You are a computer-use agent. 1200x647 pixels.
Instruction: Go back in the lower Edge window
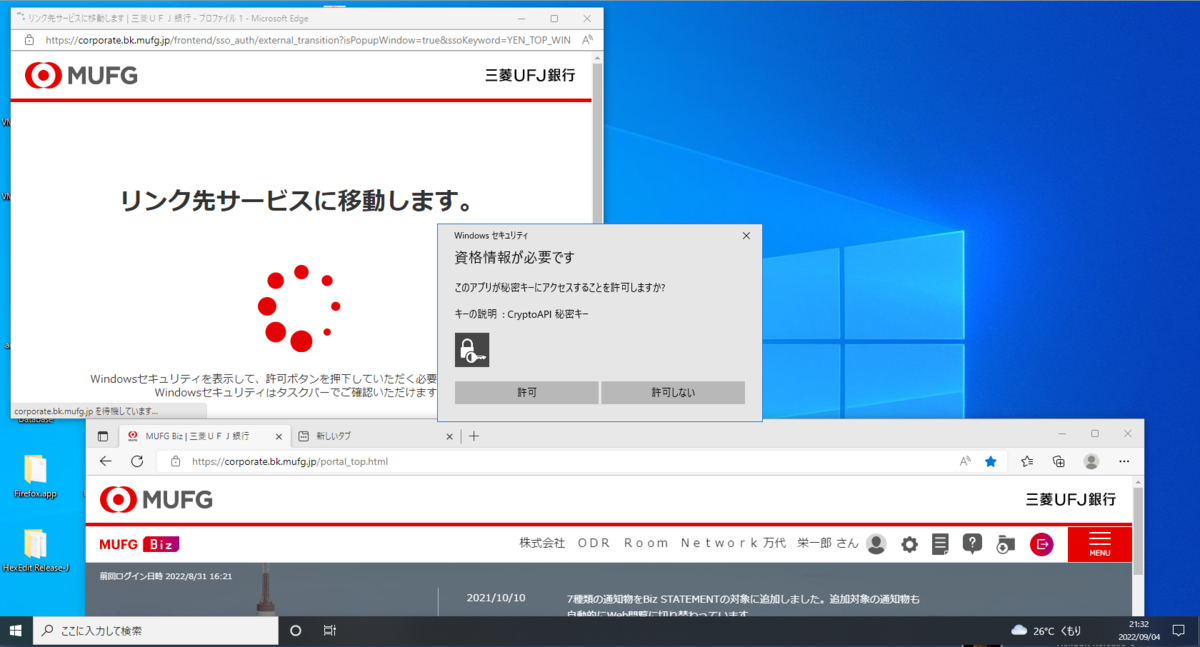pos(105,461)
